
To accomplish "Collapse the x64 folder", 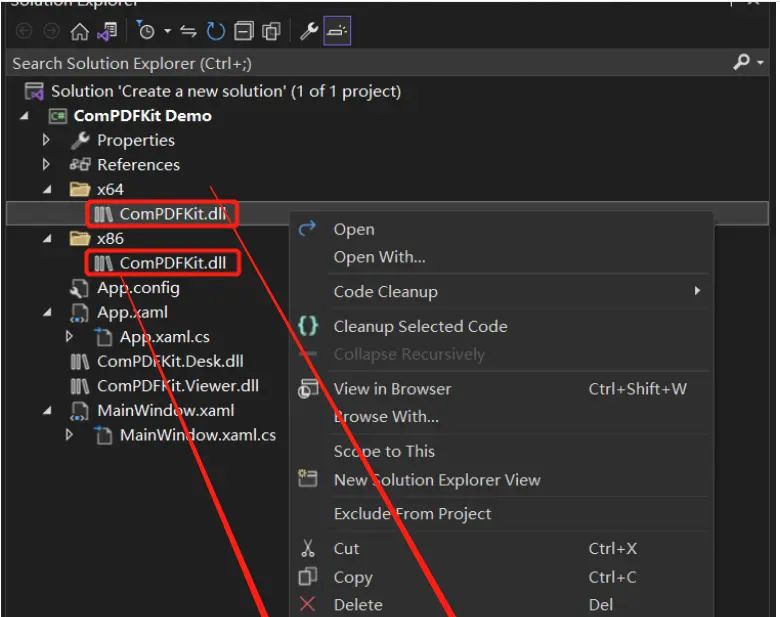I will click(46, 189).
